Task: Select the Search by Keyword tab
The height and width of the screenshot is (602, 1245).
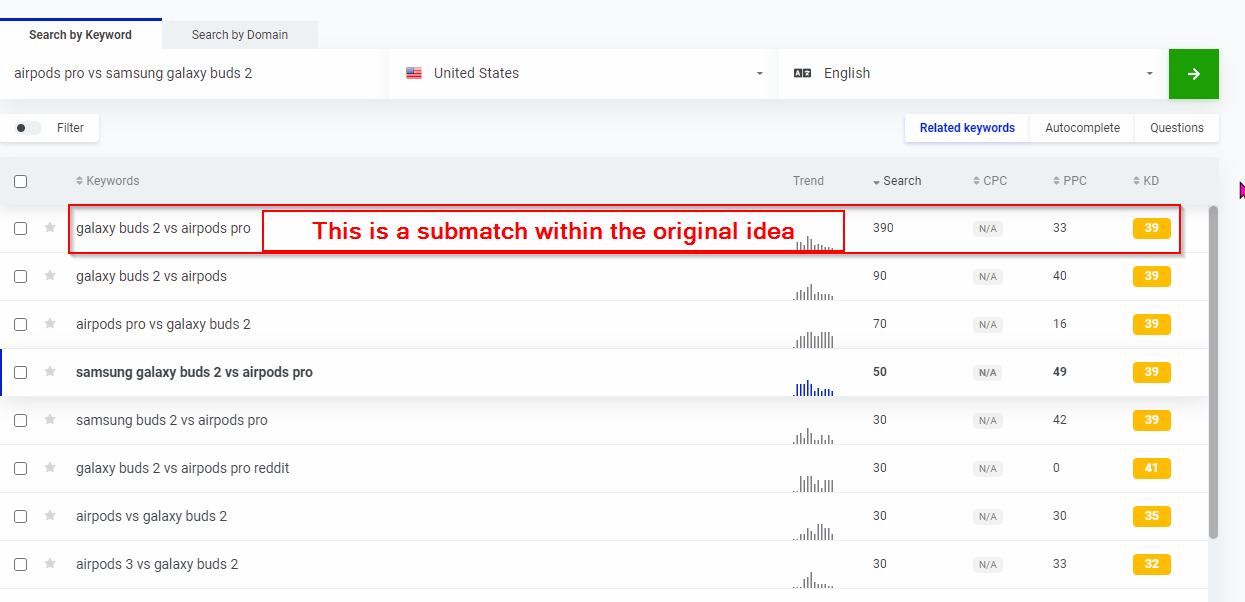Action: point(80,35)
